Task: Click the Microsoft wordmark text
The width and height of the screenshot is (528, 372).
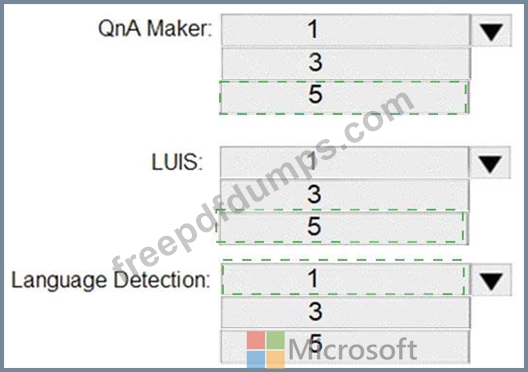Action: (x=353, y=349)
